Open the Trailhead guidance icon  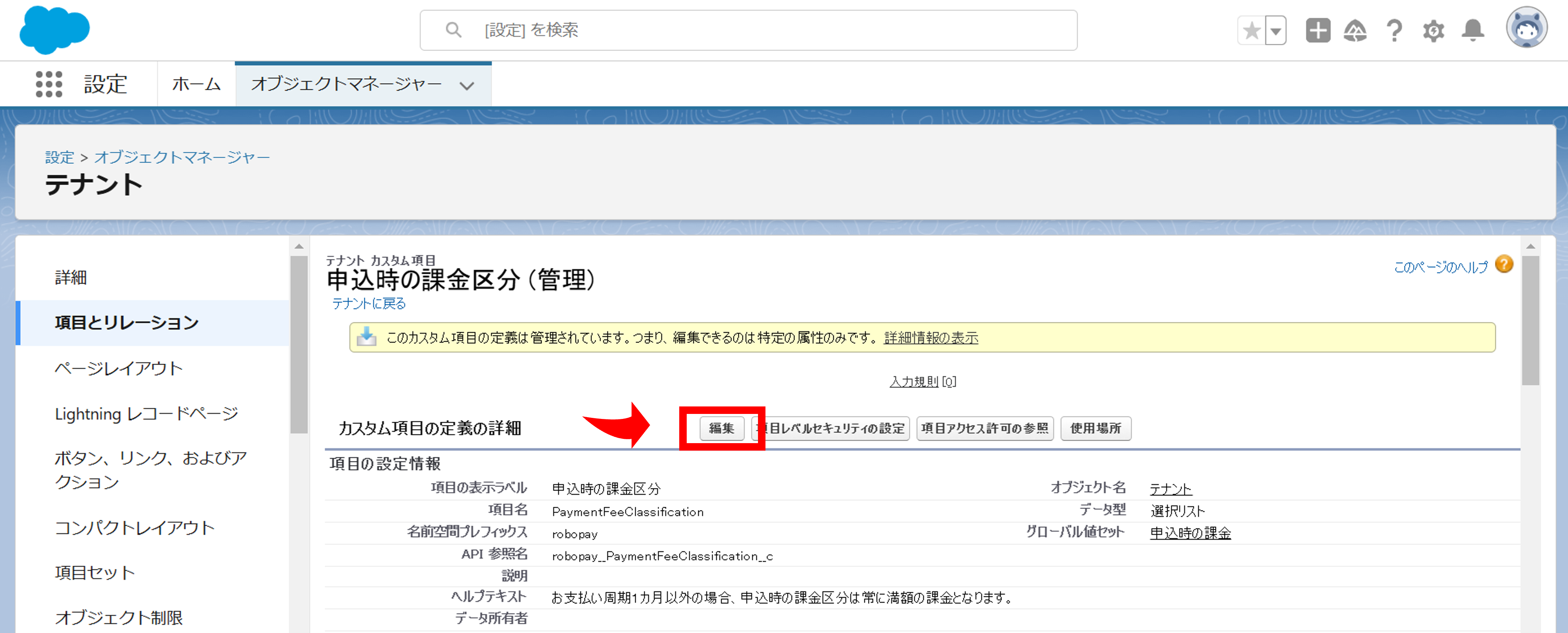point(1355,30)
